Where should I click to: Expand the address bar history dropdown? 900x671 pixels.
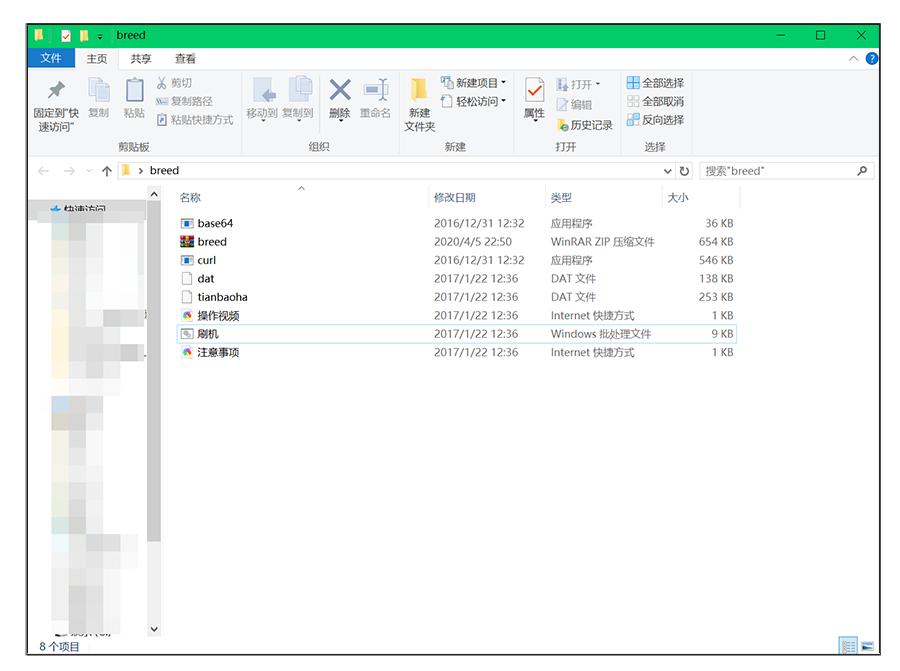[667, 171]
